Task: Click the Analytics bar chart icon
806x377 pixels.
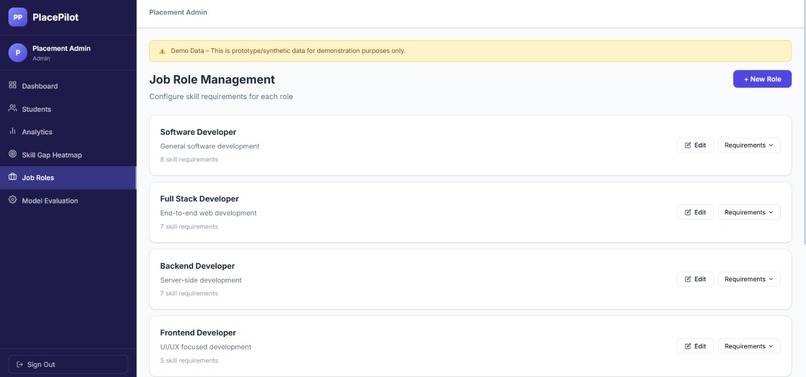Action: tap(13, 131)
